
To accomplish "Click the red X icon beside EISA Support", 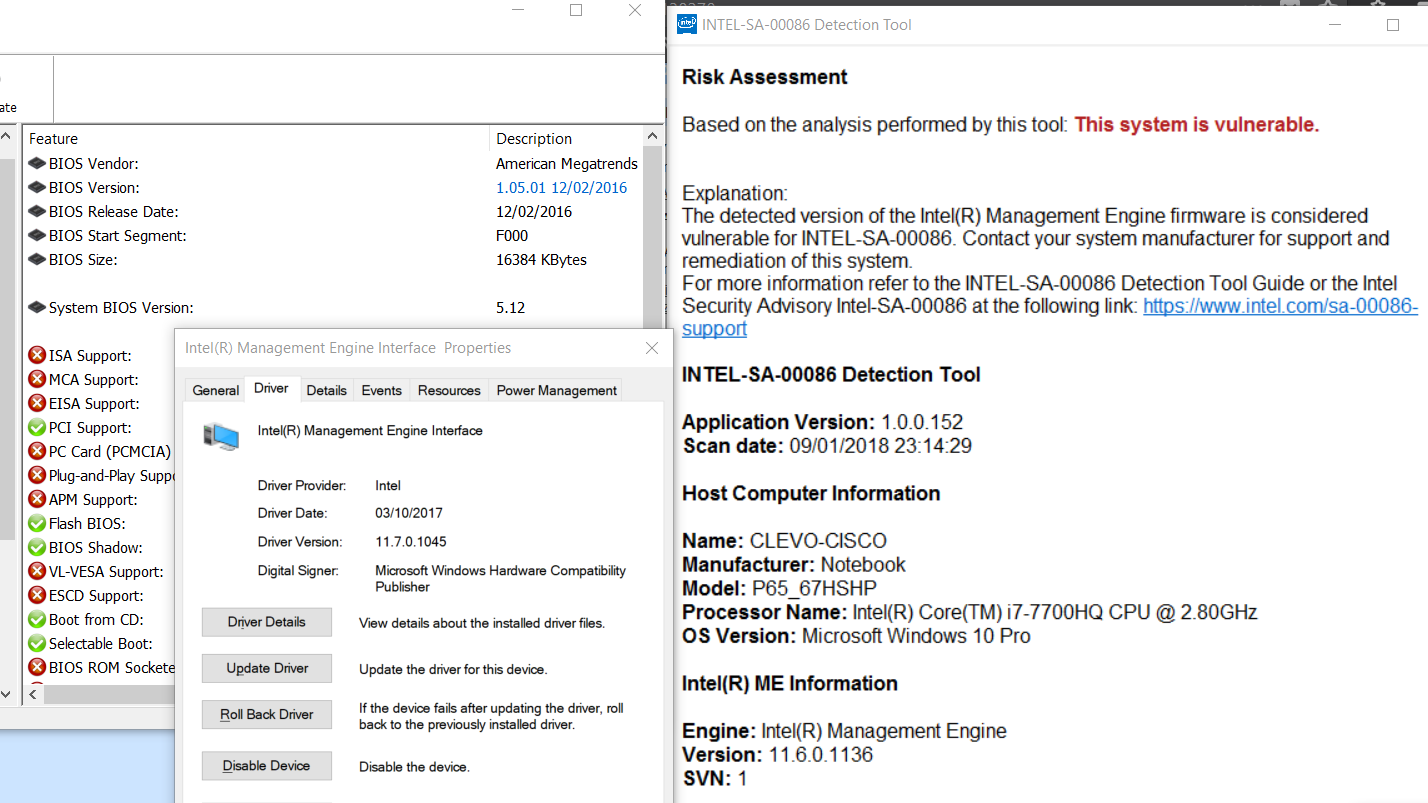I will (x=37, y=404).
